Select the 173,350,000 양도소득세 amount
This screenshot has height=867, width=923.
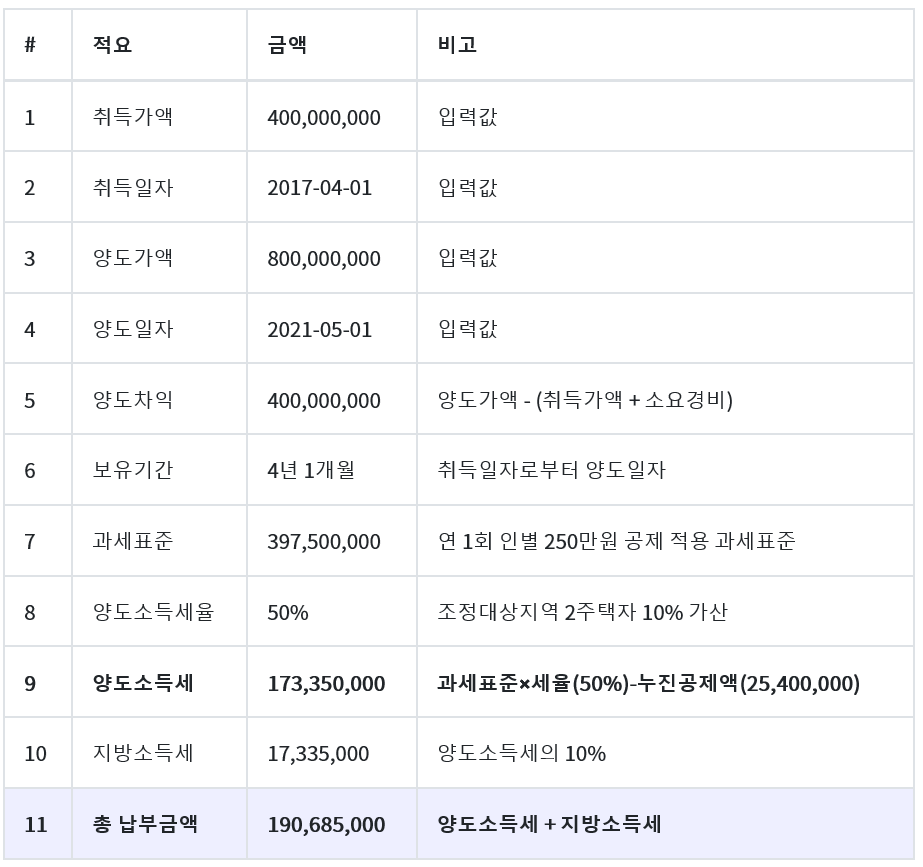tap(326, 683)
